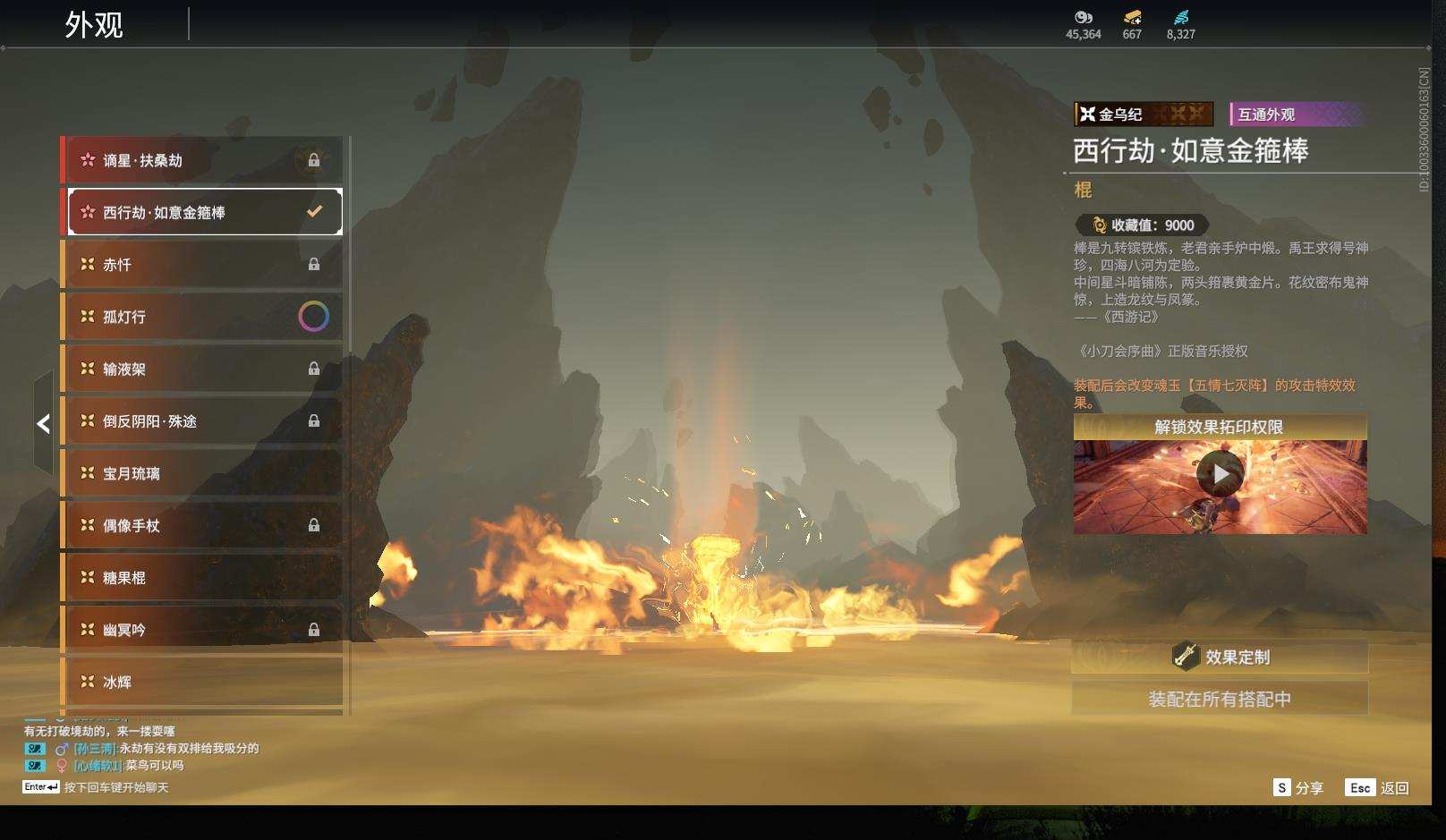Click the quality icon beside 宝月琉璃
1446x840 pixels.
[x=88, y=473]
